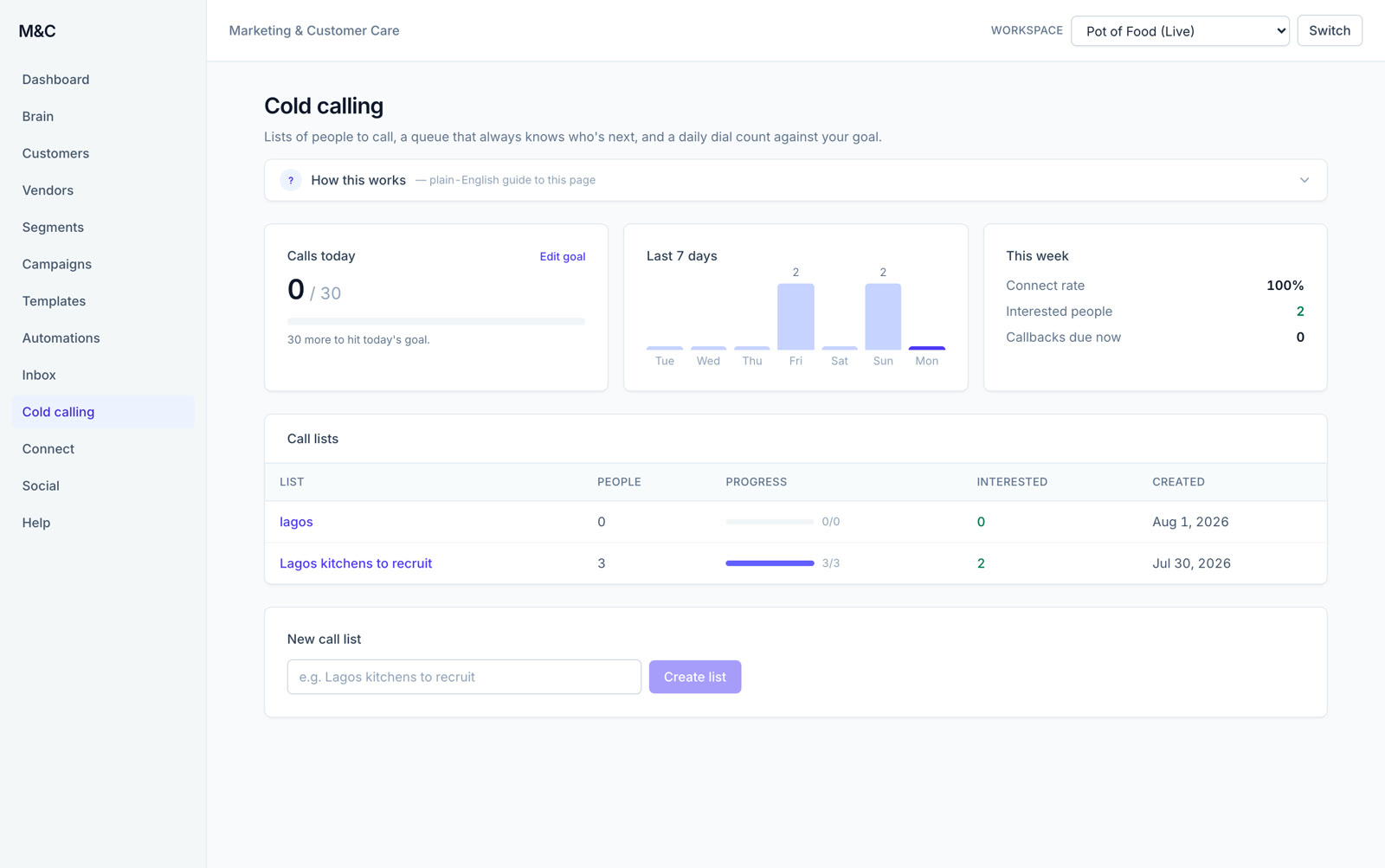Click the Edit goal link
This screenshot has width=1385, height=868.
pos(562,256)
